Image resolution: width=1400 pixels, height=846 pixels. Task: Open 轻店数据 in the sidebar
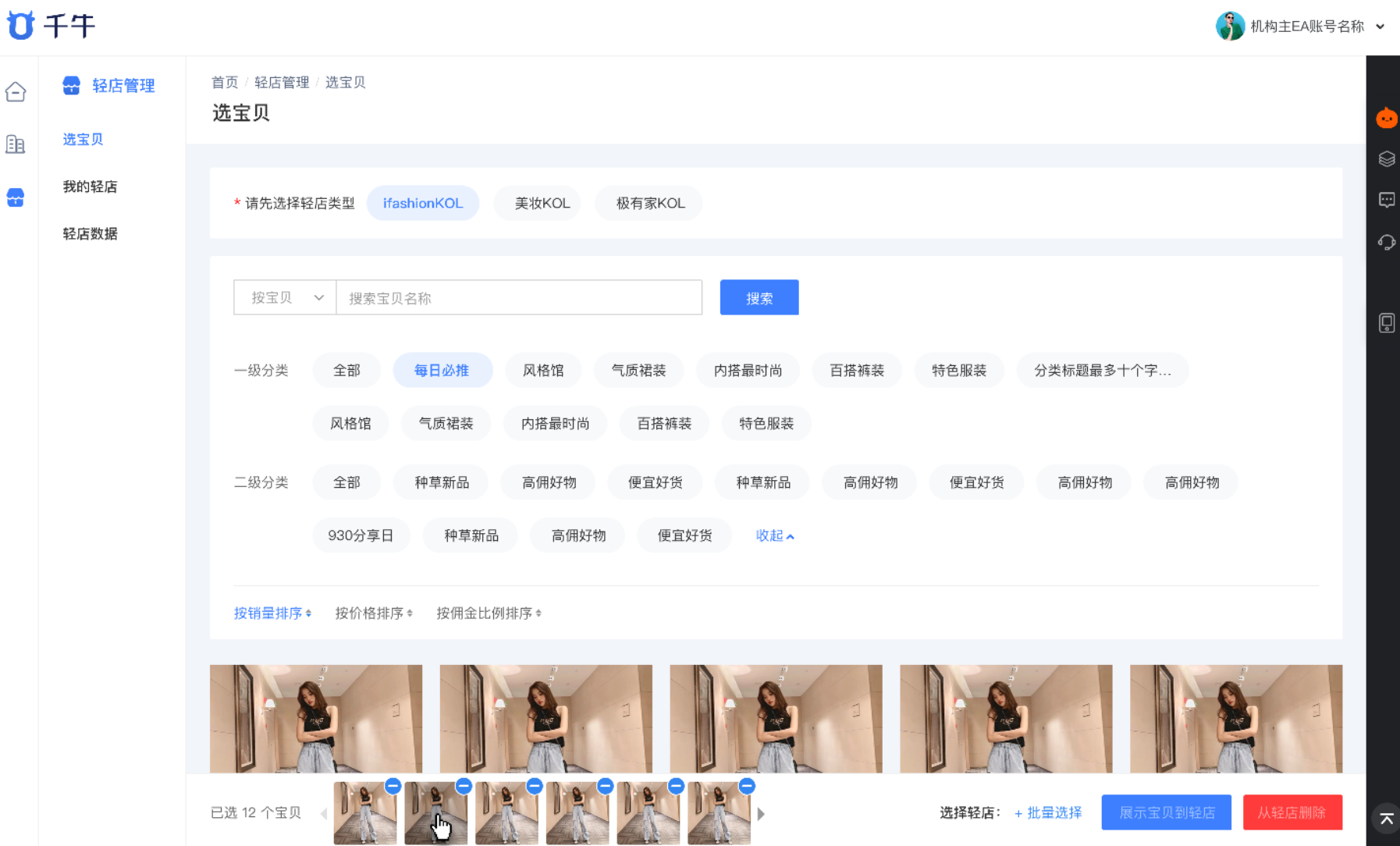click(x=91, y=233)
